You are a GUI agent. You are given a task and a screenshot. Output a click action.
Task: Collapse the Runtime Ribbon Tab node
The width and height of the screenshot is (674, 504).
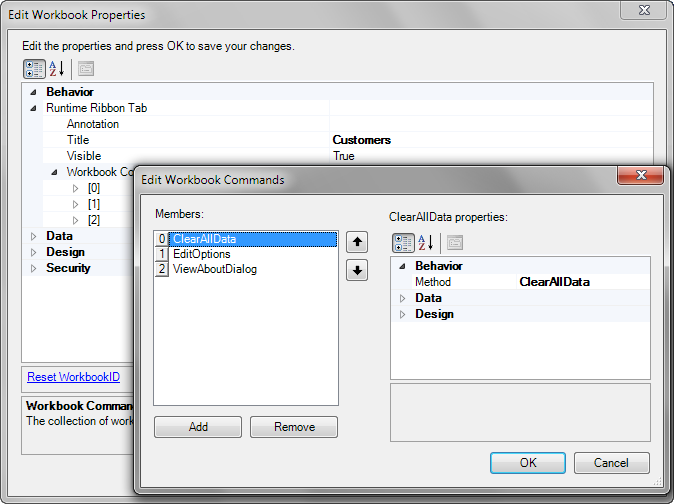34,108
